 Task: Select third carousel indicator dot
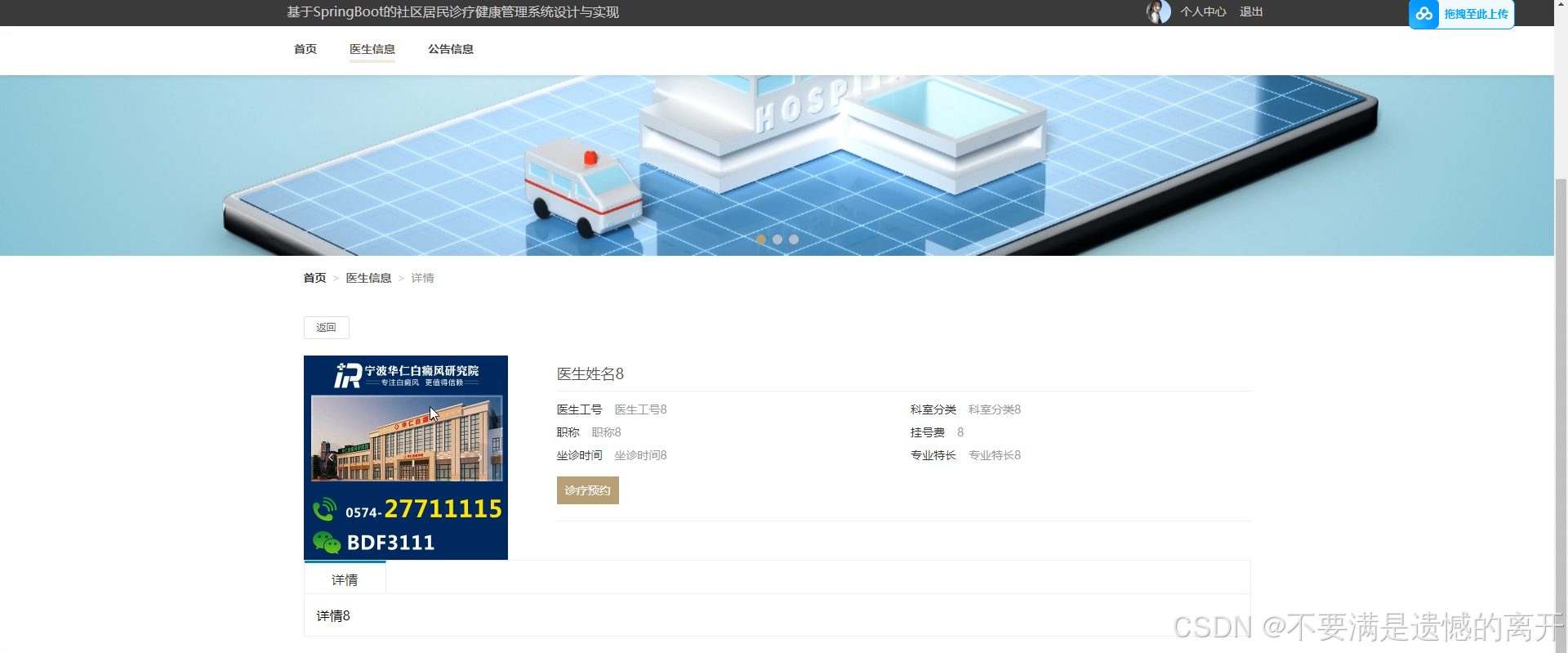(794, 239)
